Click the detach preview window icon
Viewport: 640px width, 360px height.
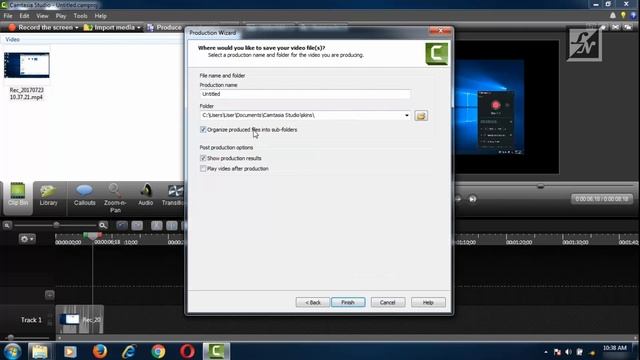click(x=628, y=27)
